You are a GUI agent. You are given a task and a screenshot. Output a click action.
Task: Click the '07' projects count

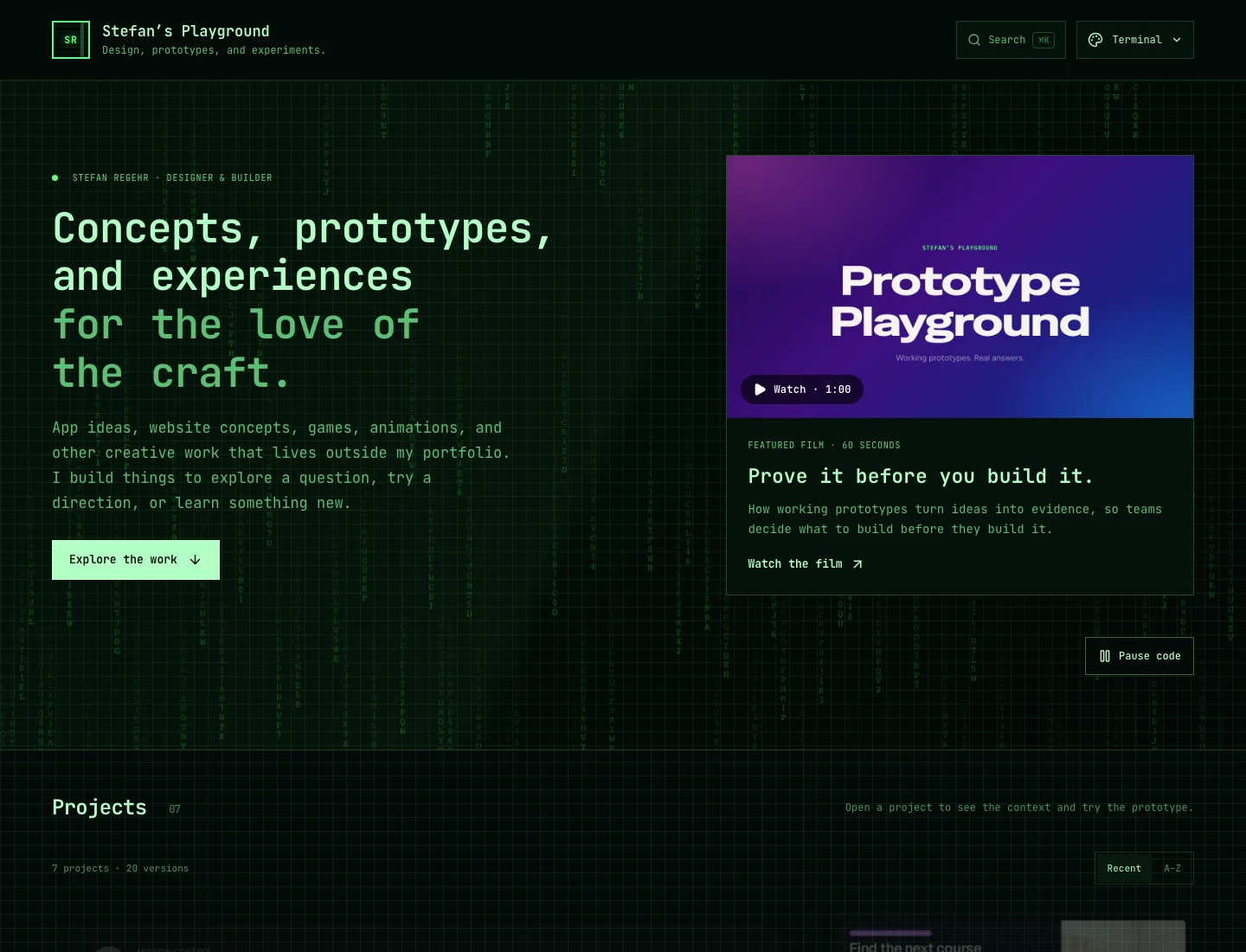click(x=175, y=809)
